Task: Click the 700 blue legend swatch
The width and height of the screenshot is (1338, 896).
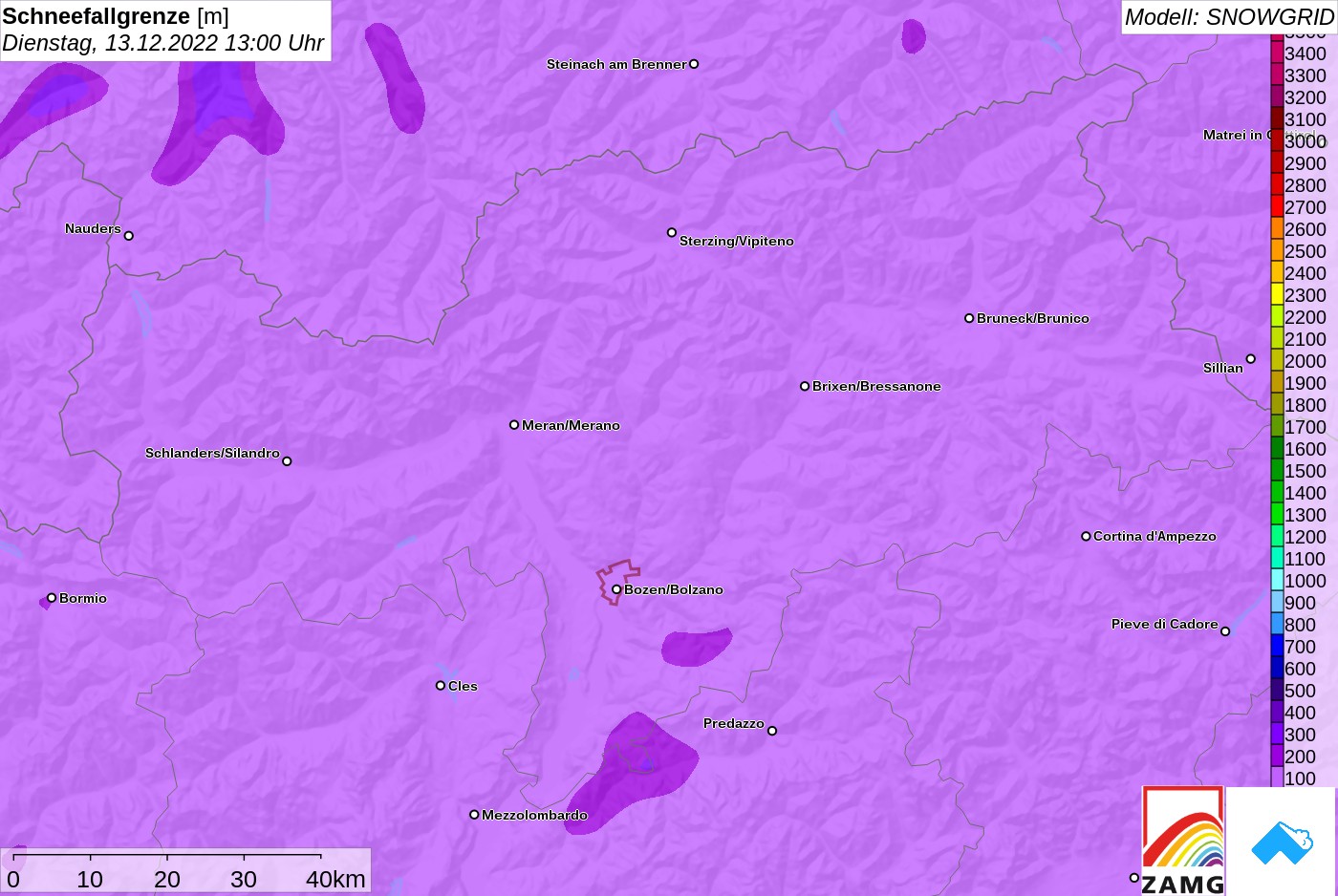Action: (1277, 647)
